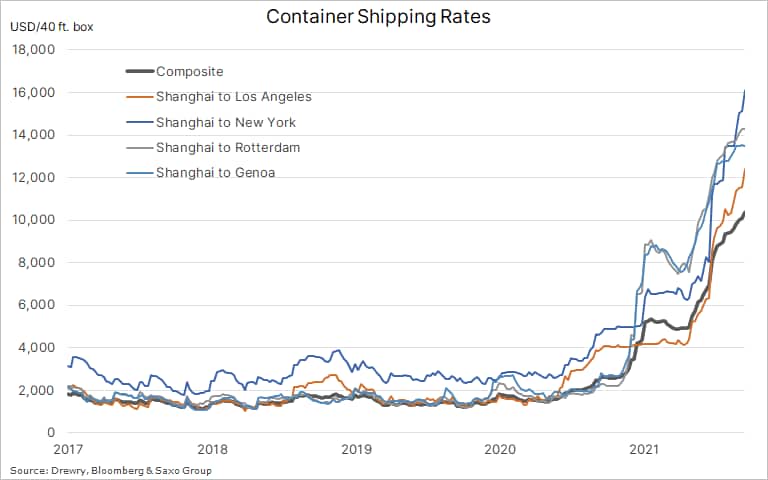This screenshot has width=768, height=480.
Task: Click the Shanghai to Genoa legend line marker
Action: [138, 174]
